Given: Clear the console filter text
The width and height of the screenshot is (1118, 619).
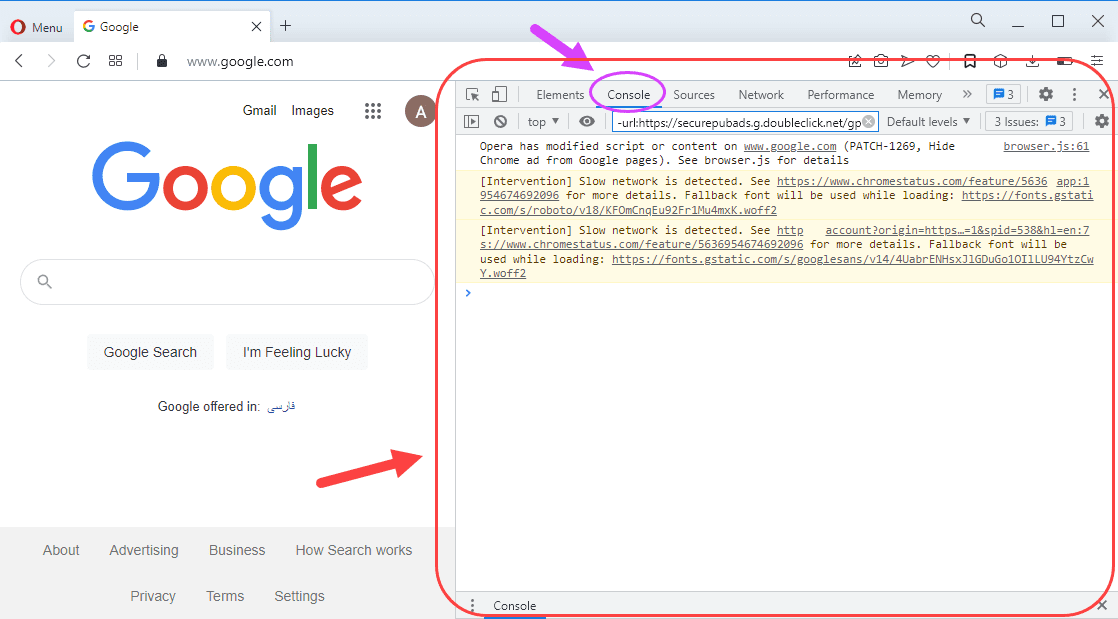Looking at the screenshot, I should tap(868, 122).
